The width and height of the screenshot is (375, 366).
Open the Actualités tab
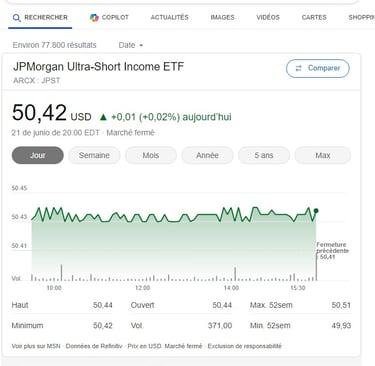169,17
